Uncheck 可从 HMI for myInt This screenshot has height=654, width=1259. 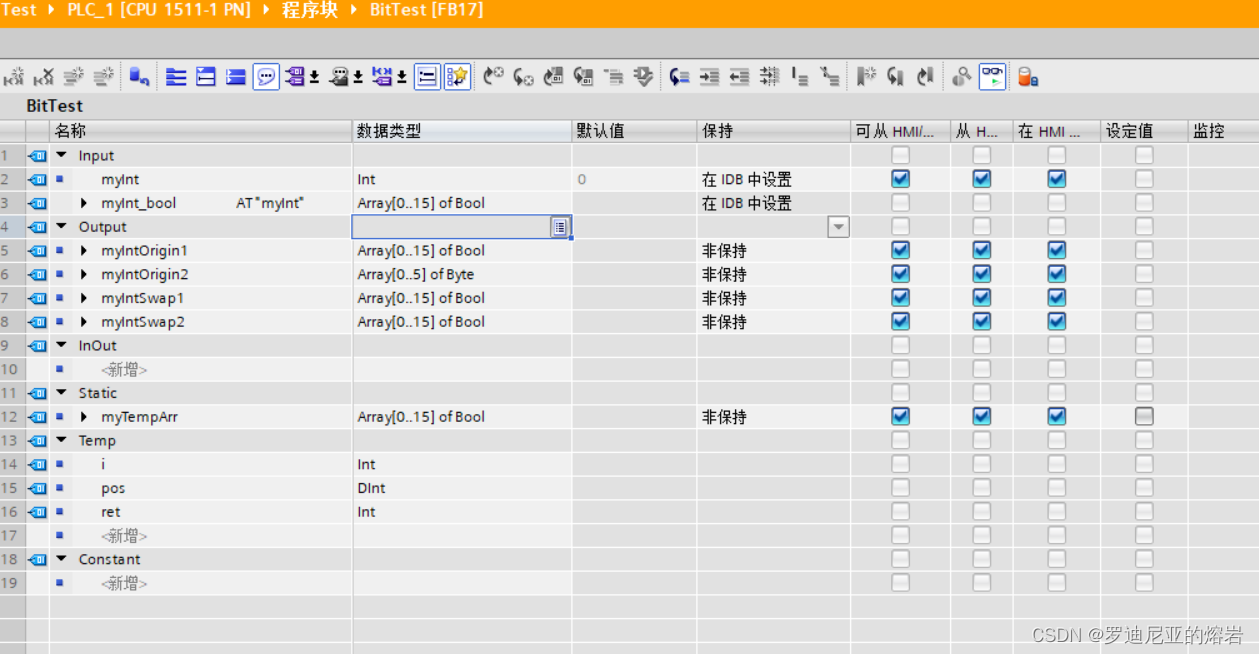899,178
